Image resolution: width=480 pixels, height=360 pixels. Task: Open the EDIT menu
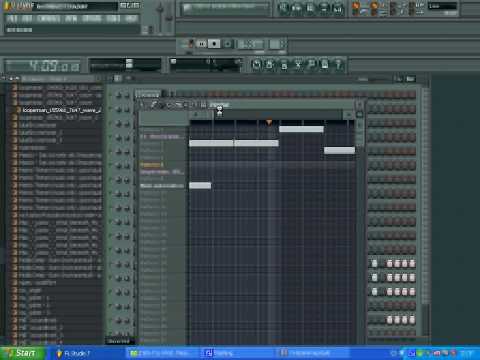pyautogui.click(x=28, y=19)
